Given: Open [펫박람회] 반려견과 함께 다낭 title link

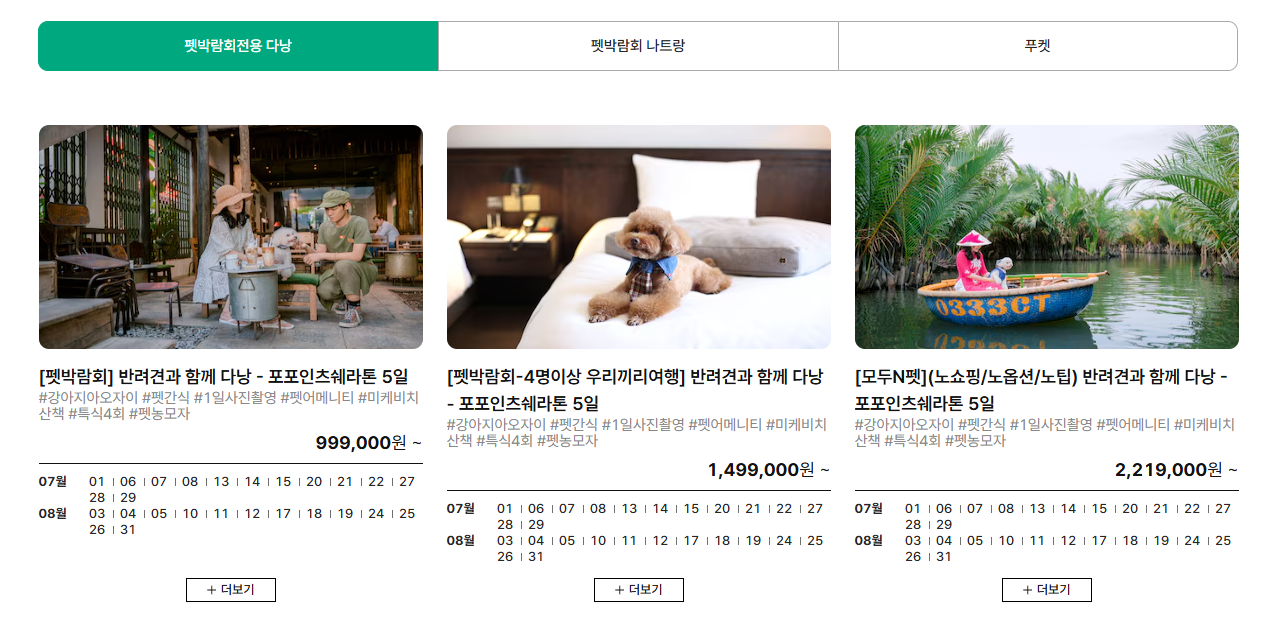Looking at the screenshot, I should coord(224,377).
